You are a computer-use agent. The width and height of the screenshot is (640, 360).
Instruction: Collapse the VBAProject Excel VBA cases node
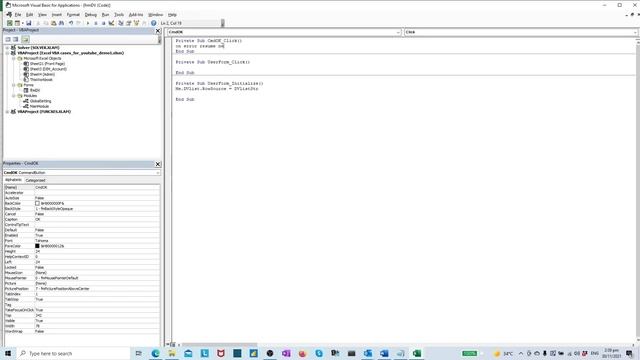coord(7,53)
